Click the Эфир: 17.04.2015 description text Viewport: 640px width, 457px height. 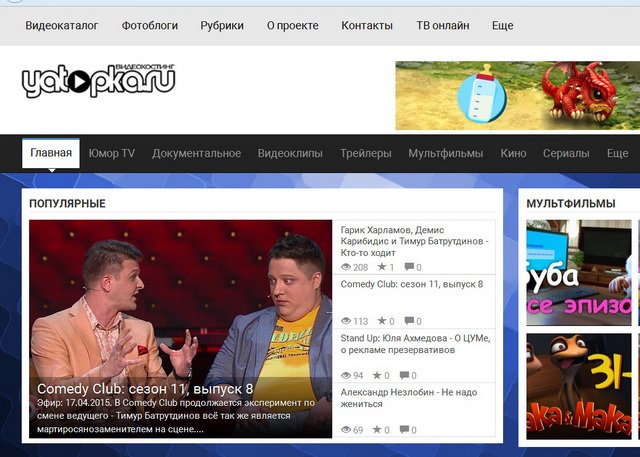point(176,416)
